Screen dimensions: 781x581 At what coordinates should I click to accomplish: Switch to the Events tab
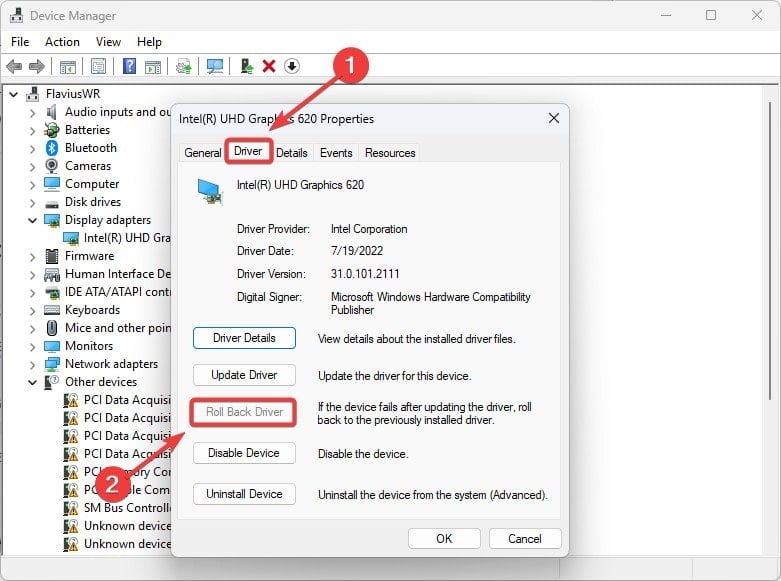[336, 153]
